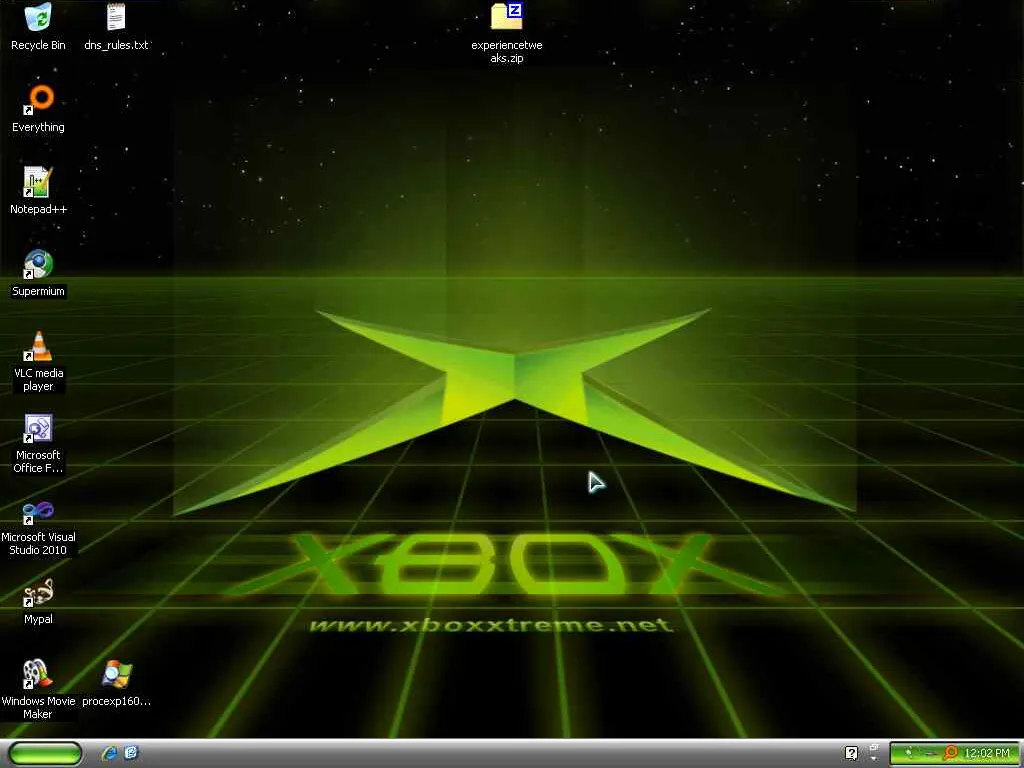Select the Windows Movie Maker shortcut
This screenshot has width=1024, height=768.
pyautogui.click(x=38, y=675)
